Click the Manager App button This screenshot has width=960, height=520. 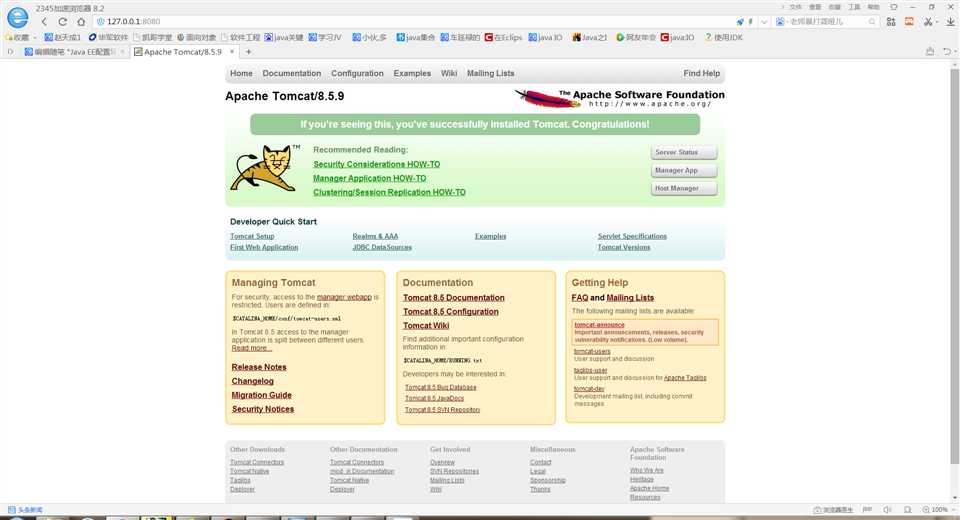(x=684, y=170)
